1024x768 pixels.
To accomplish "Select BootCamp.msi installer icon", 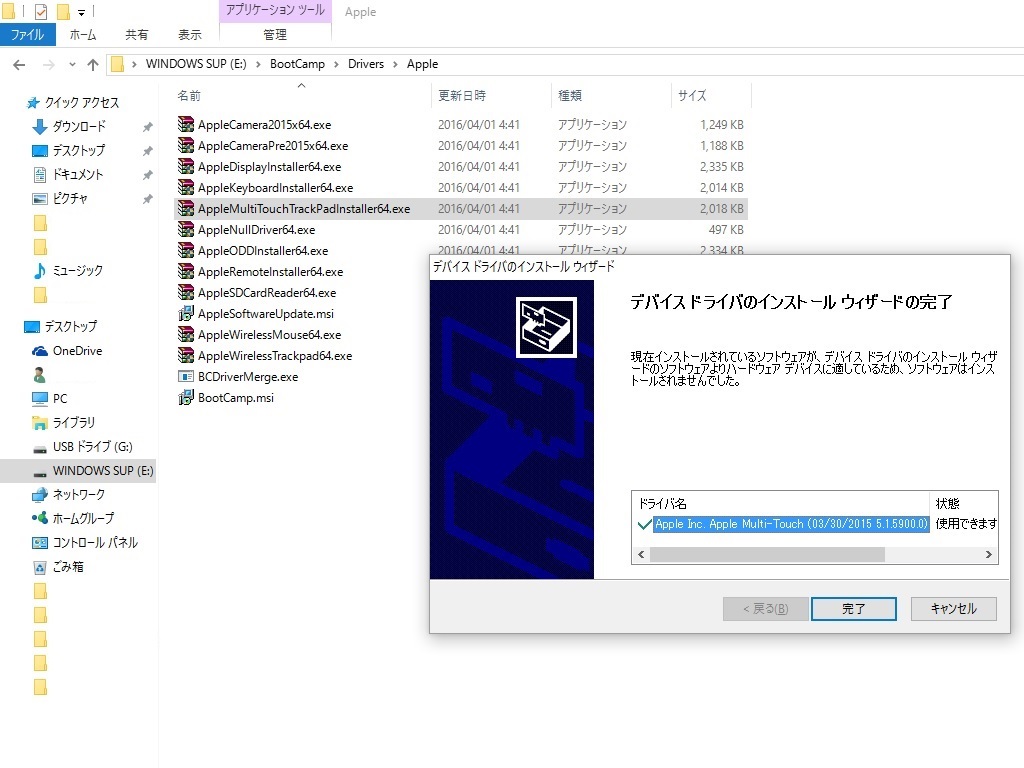I will 186,397.
